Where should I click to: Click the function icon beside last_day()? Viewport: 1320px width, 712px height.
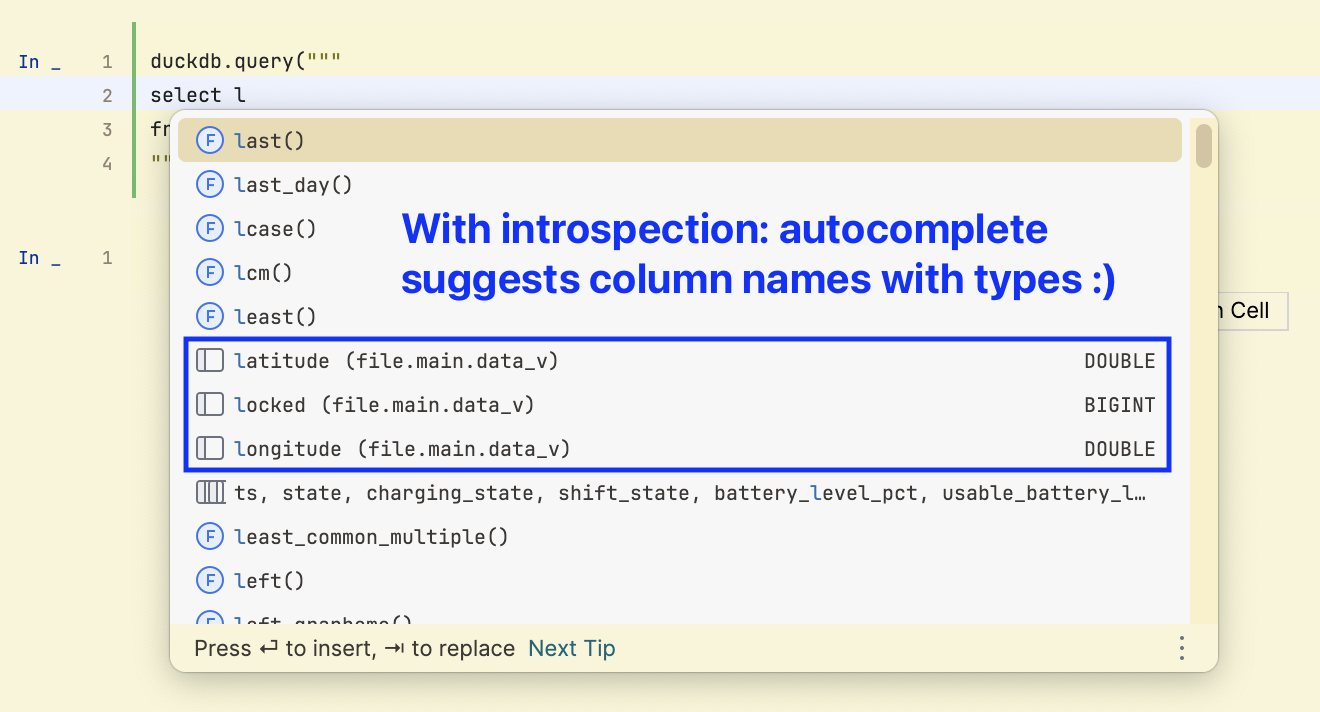[209, 185]
